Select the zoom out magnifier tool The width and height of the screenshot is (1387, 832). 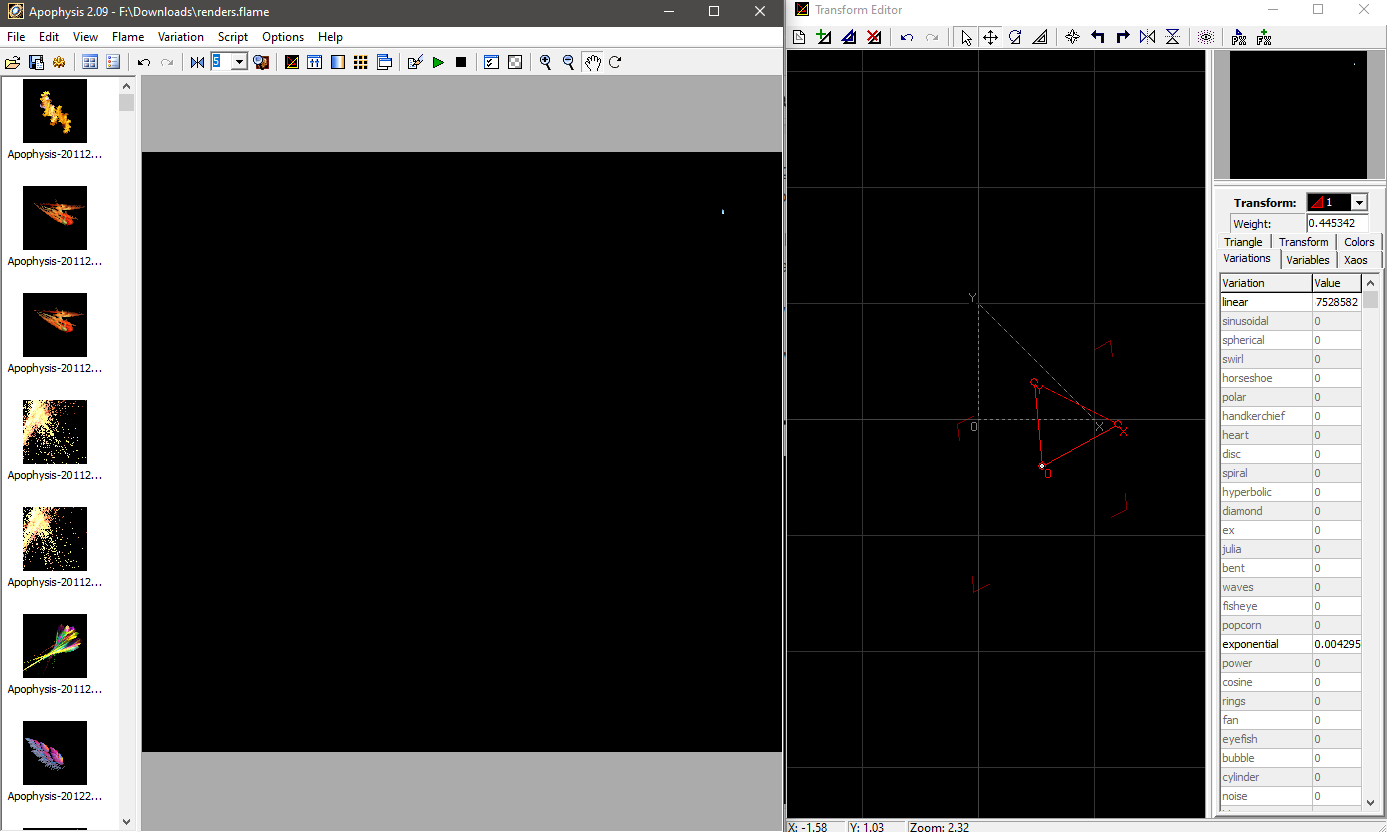click(x=569, y=62)
